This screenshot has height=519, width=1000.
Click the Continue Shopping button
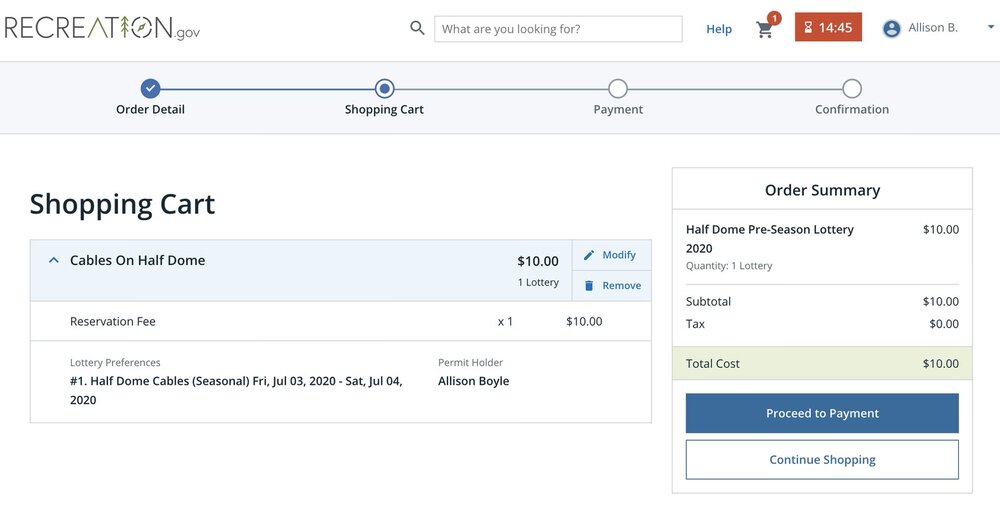tap(822, 460)
